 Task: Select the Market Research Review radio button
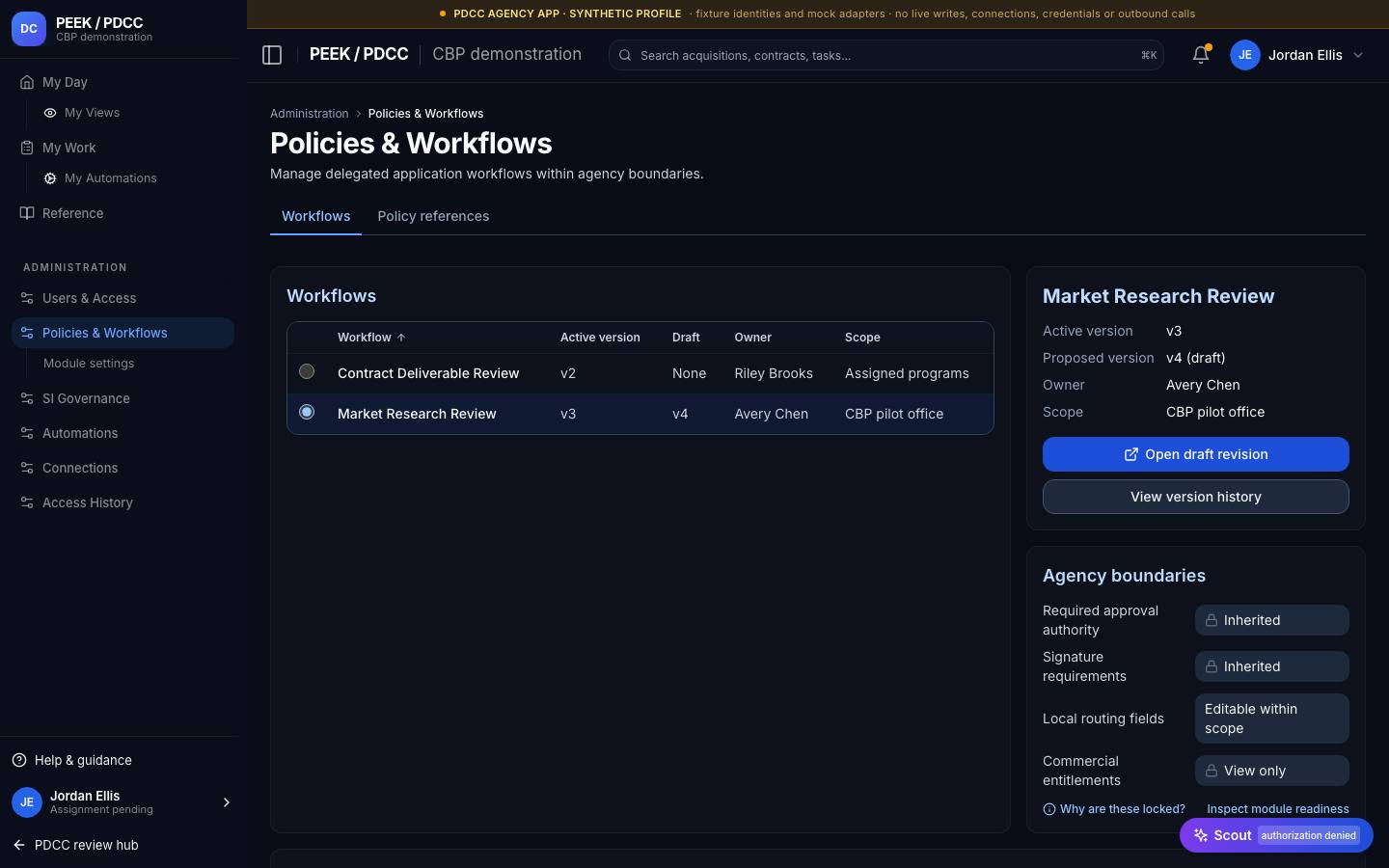[307, 412]
